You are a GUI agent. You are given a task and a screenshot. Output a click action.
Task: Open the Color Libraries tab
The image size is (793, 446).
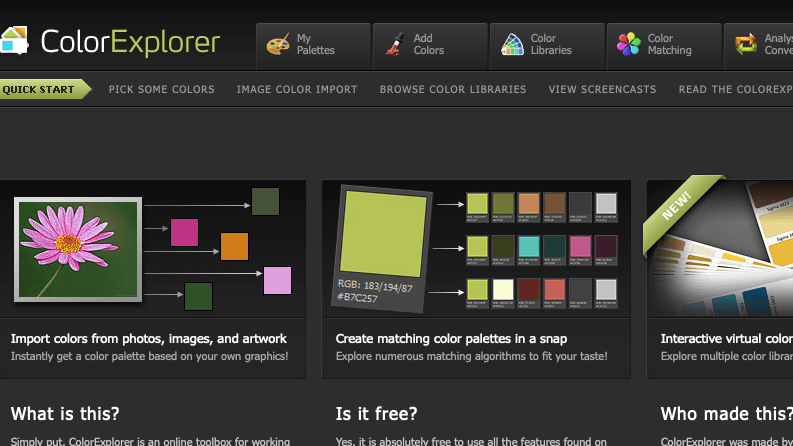(x=547, y=46)
